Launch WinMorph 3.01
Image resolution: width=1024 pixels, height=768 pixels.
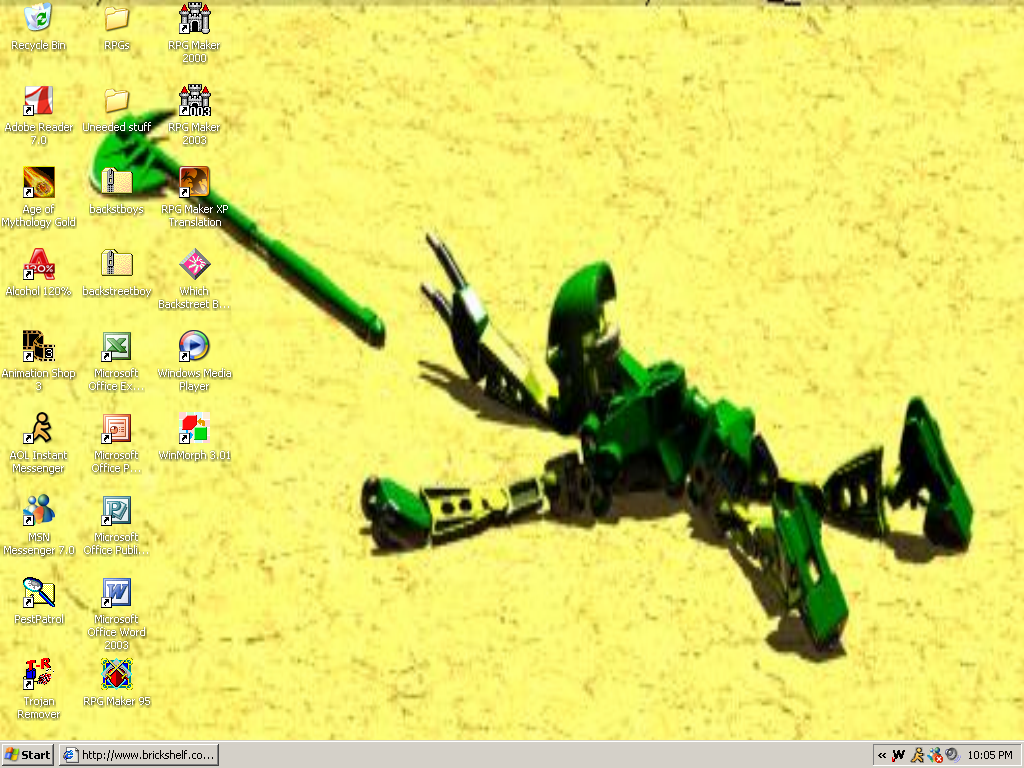(x=193, y=430)
